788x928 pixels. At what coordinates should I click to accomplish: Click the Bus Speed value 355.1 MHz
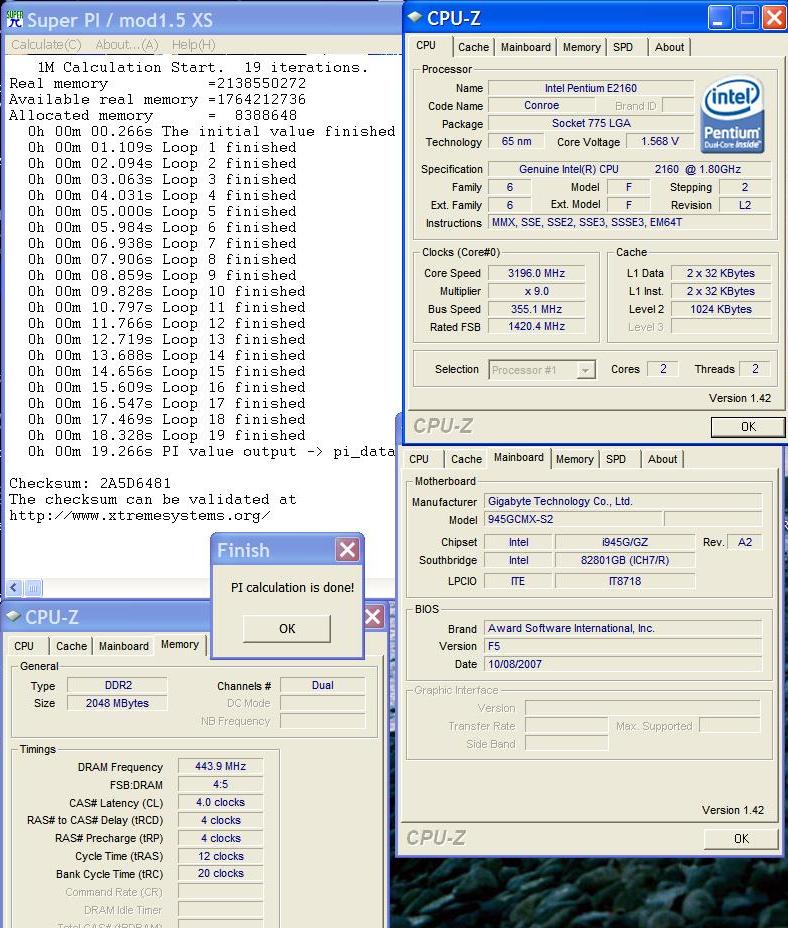pos(536,309)
